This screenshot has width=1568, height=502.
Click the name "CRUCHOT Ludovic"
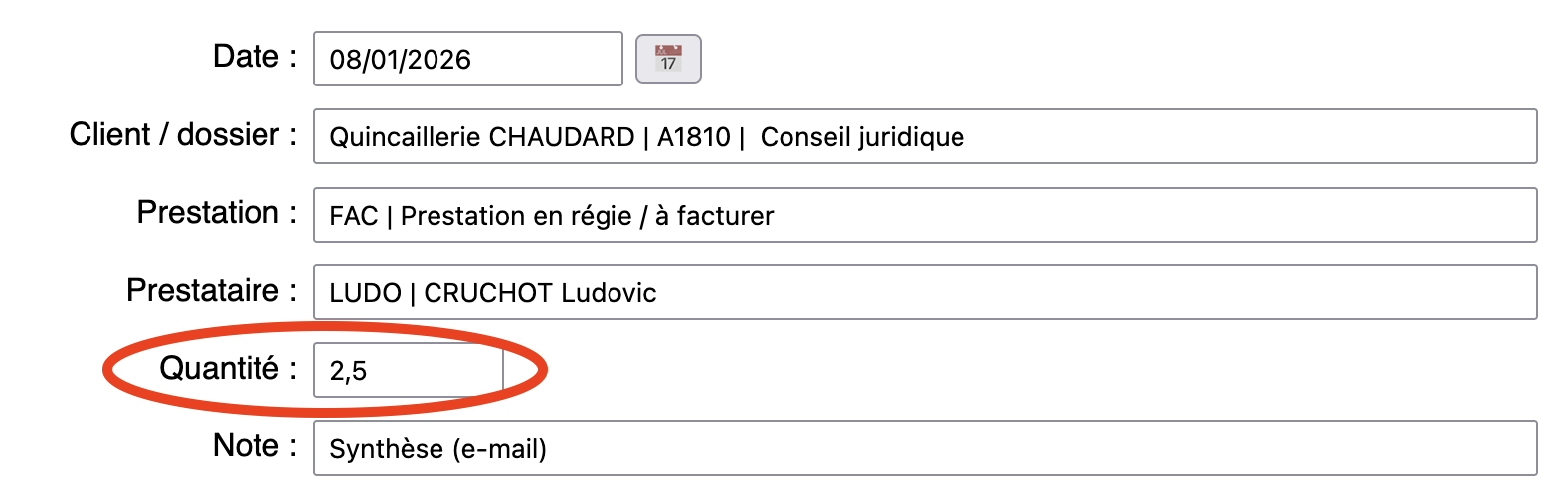click(540, 293)
